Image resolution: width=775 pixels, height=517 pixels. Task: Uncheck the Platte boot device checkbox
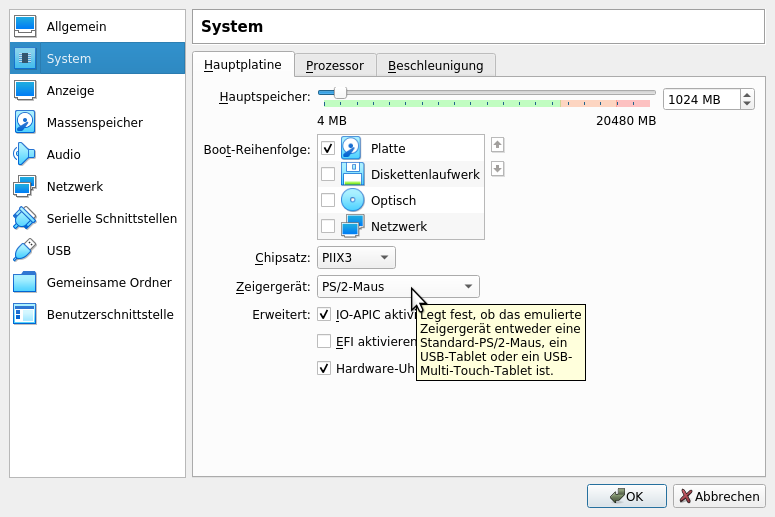[328, 148]
